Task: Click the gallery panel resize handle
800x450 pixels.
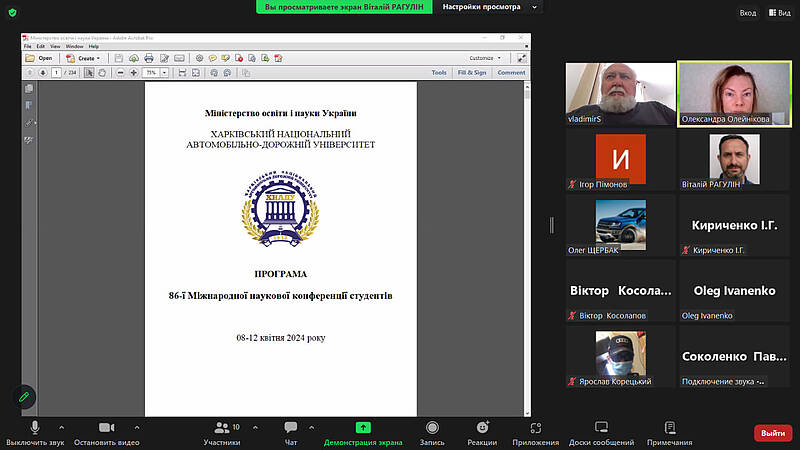Action: tap(552, 225)
